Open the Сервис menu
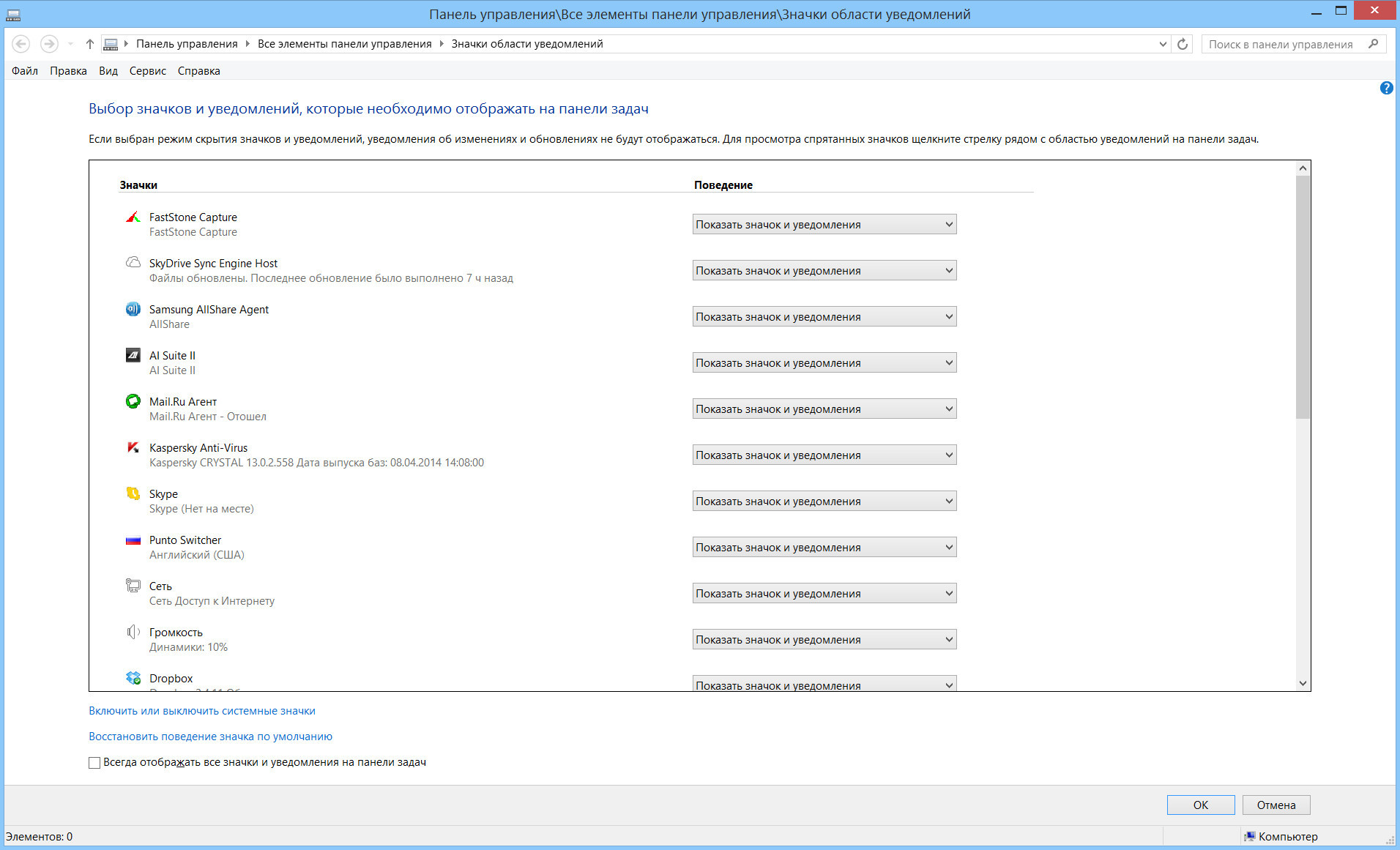This screenshot has width=1400, height=850. pyautogui.click(x=147, y=71)
